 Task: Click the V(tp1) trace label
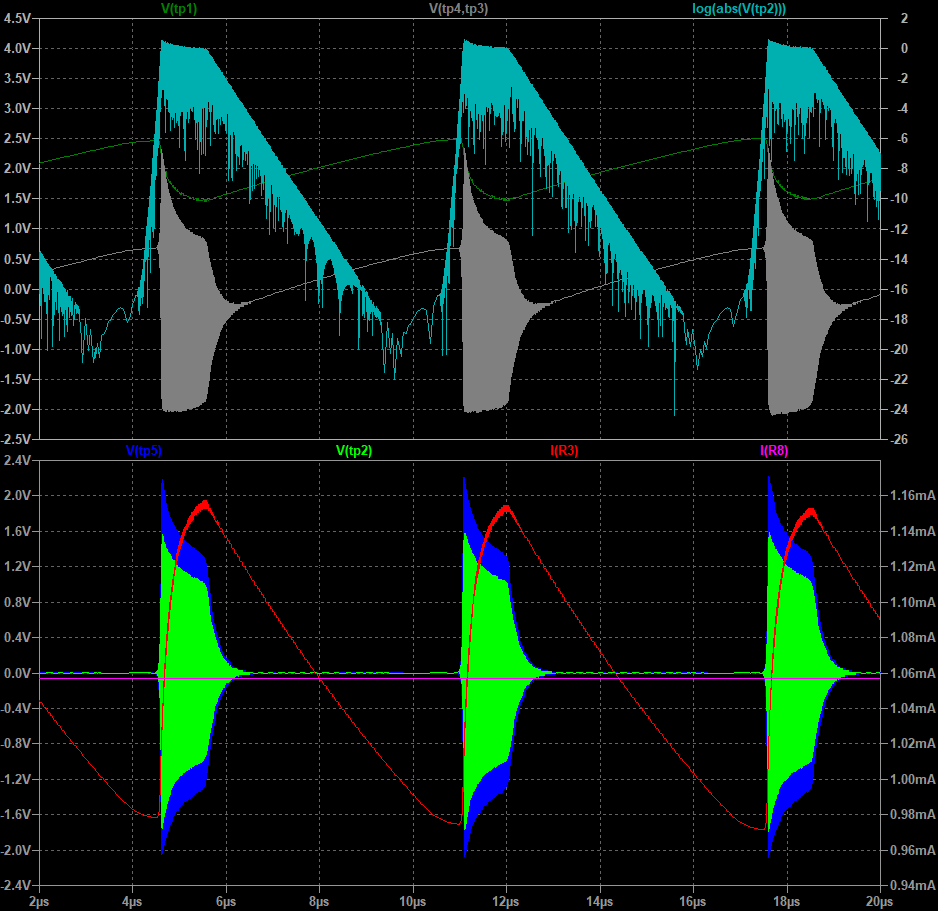[180, 9]
